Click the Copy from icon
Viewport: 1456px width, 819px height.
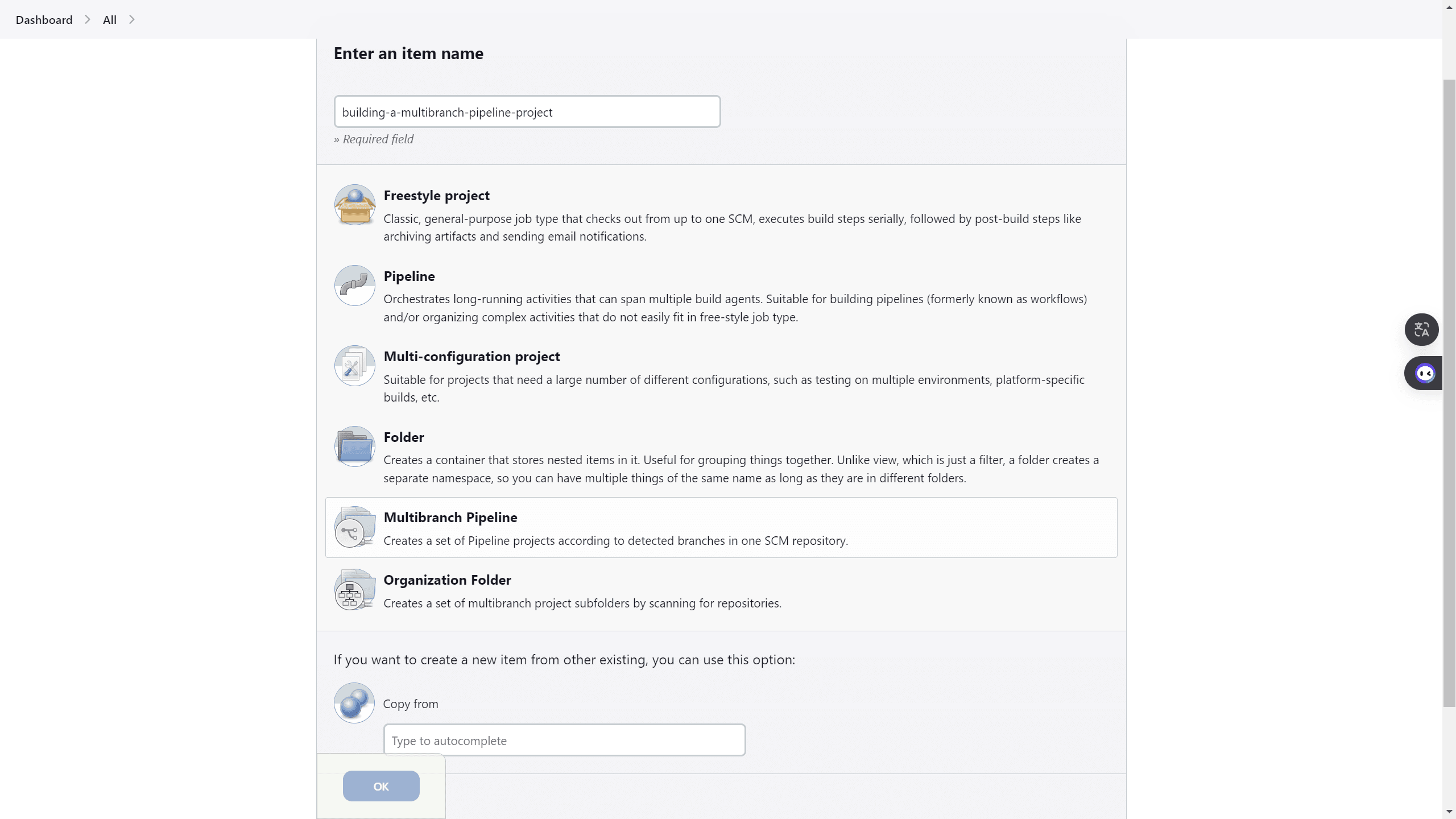pyautogui.click(x=354, y=702)
